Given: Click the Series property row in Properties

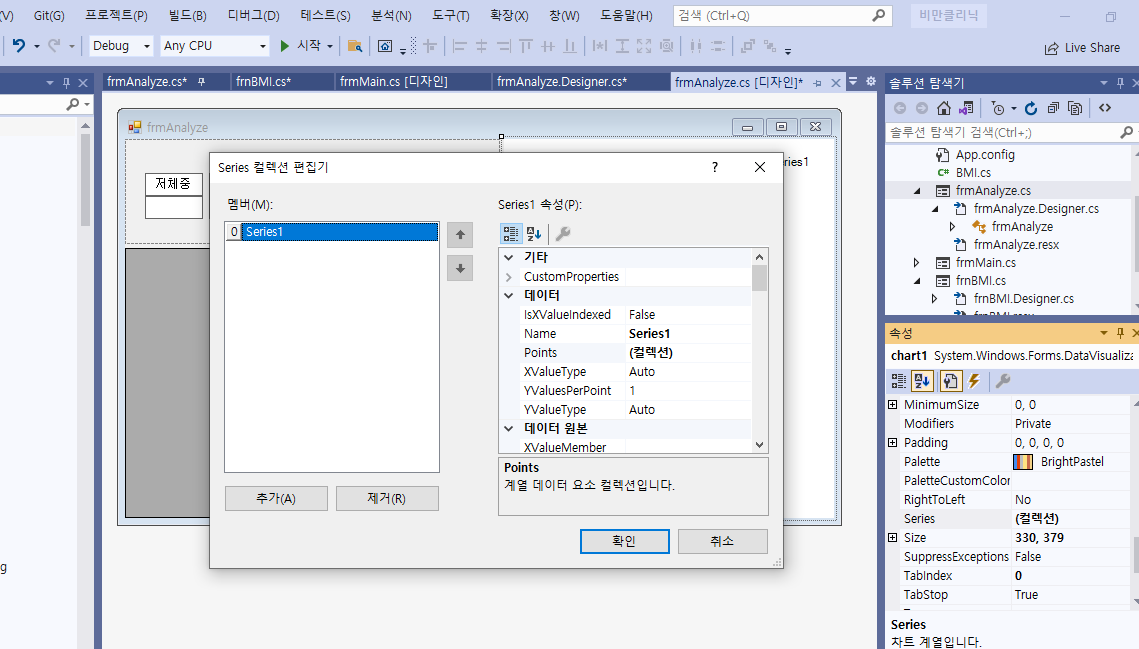Looking at the screenshot, I should (1010, 518).
